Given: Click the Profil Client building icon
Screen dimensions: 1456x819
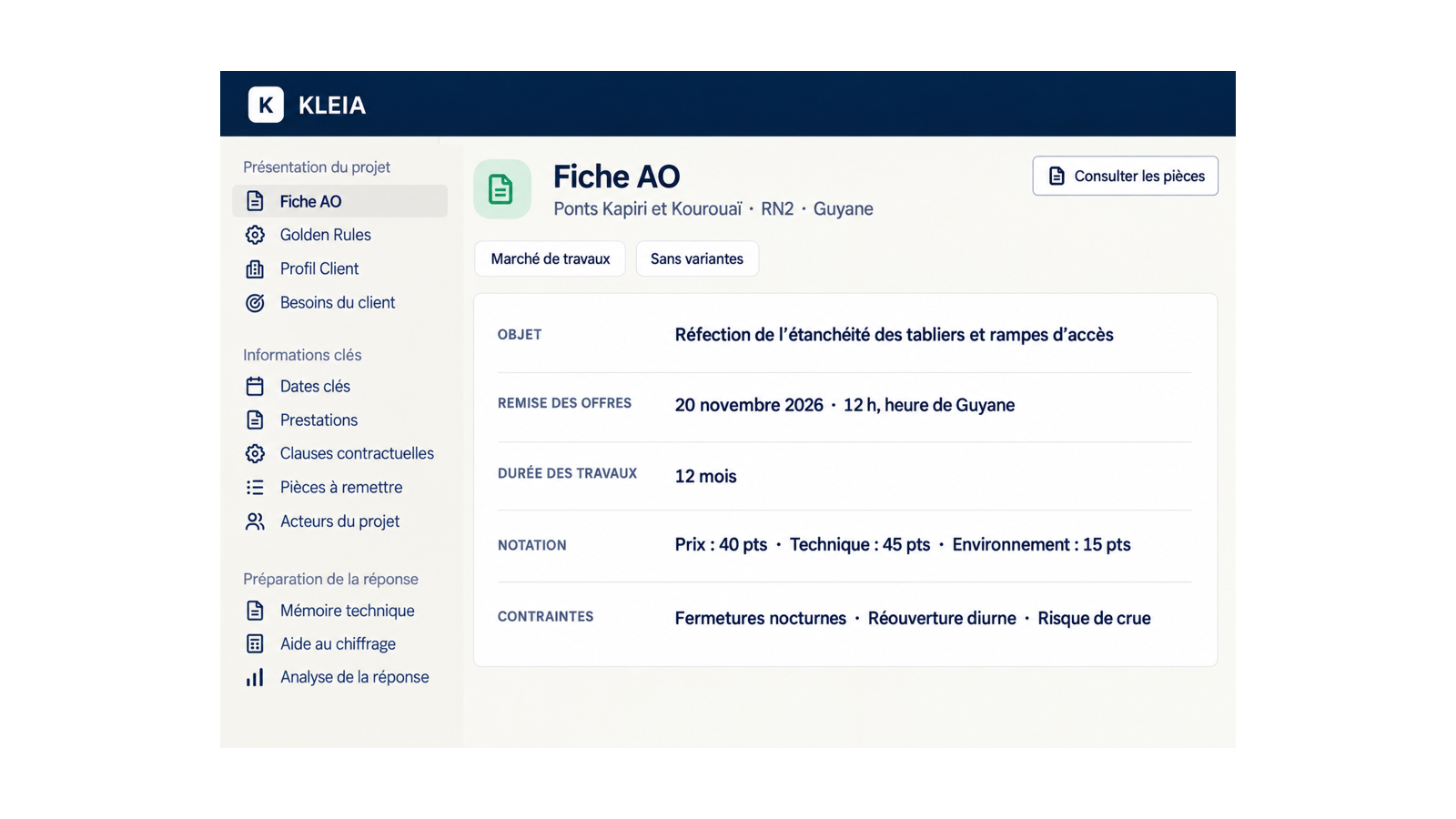Looking at the screenshot, I should tap(255, 268).
